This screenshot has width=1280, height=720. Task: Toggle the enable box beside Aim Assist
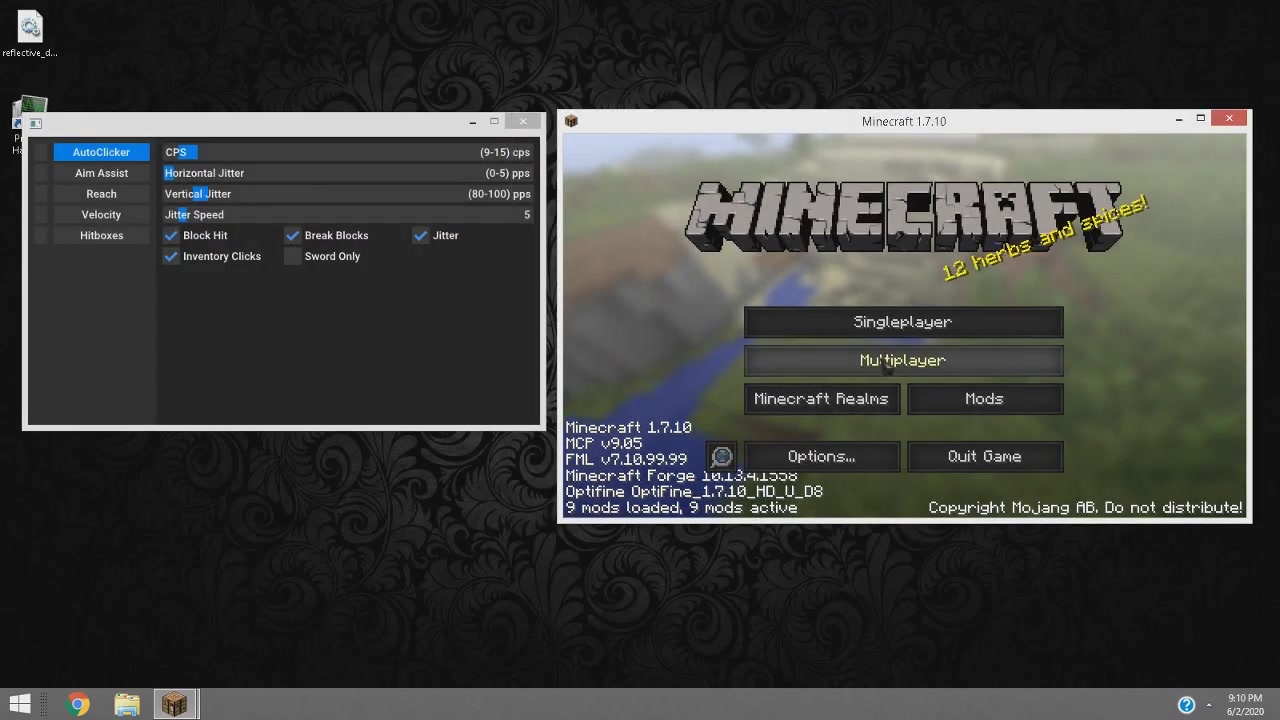tap(41, 173)
